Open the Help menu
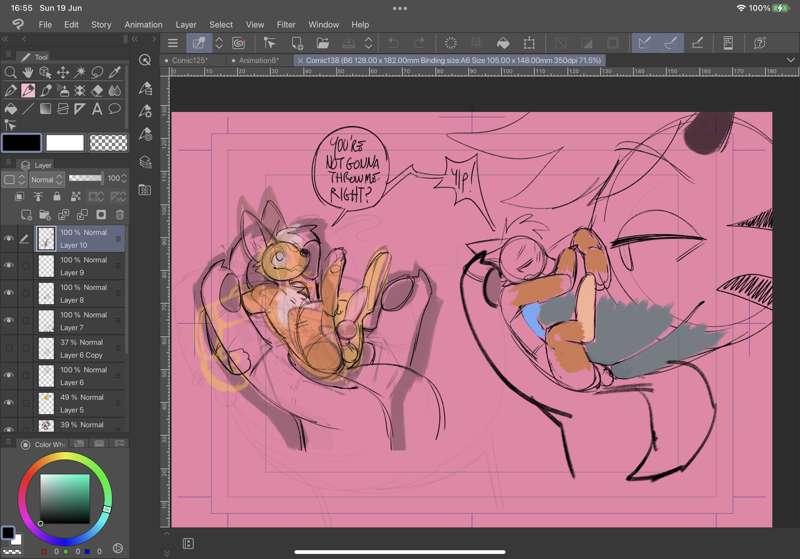Screen dimensions: 800x559 [x=360, y=24]
